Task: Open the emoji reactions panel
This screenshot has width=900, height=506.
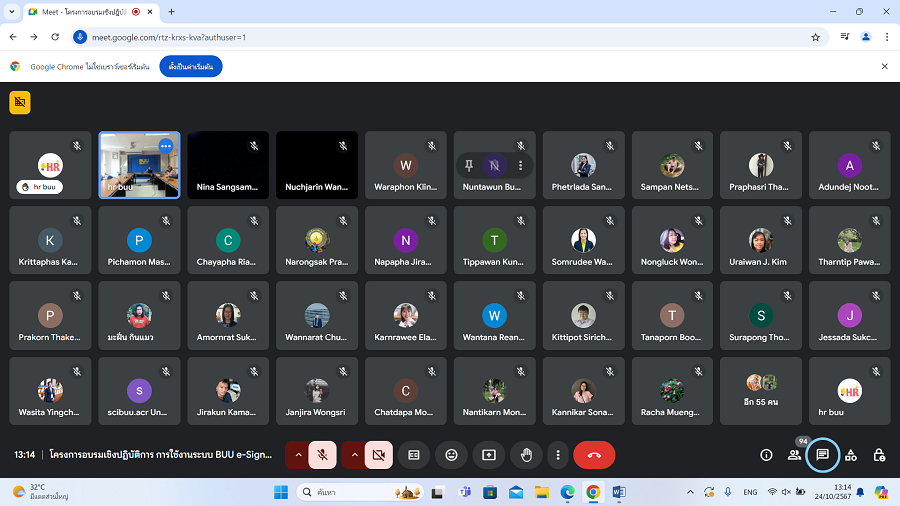Action: [x=451, y=455]
